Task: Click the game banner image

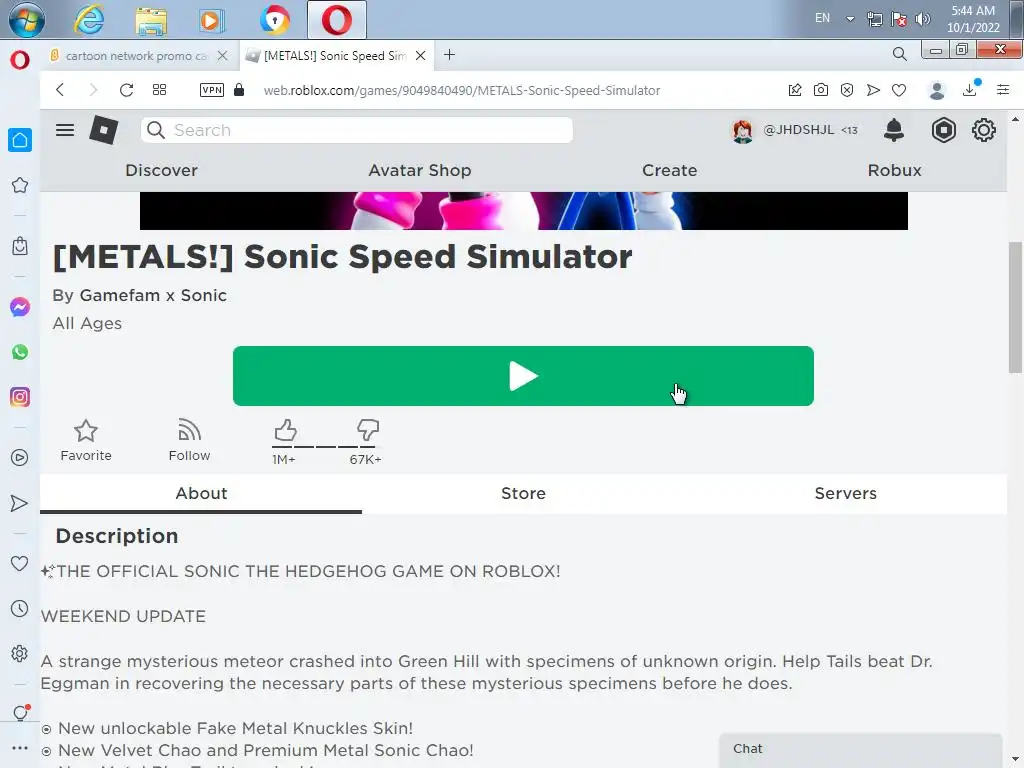Action: coord(523,211)
